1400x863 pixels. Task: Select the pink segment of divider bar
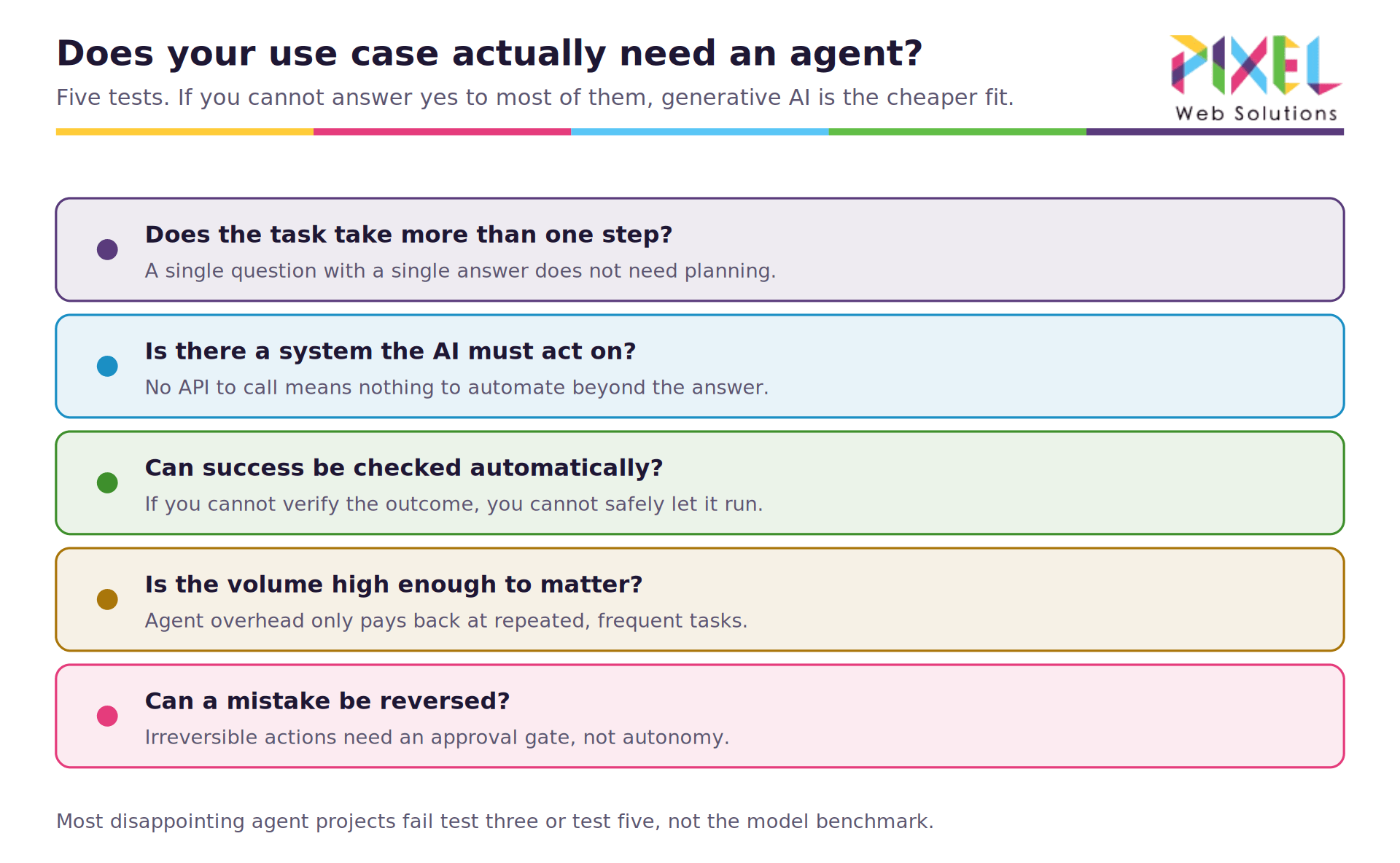pyautogui.click(x=442, y=132)
